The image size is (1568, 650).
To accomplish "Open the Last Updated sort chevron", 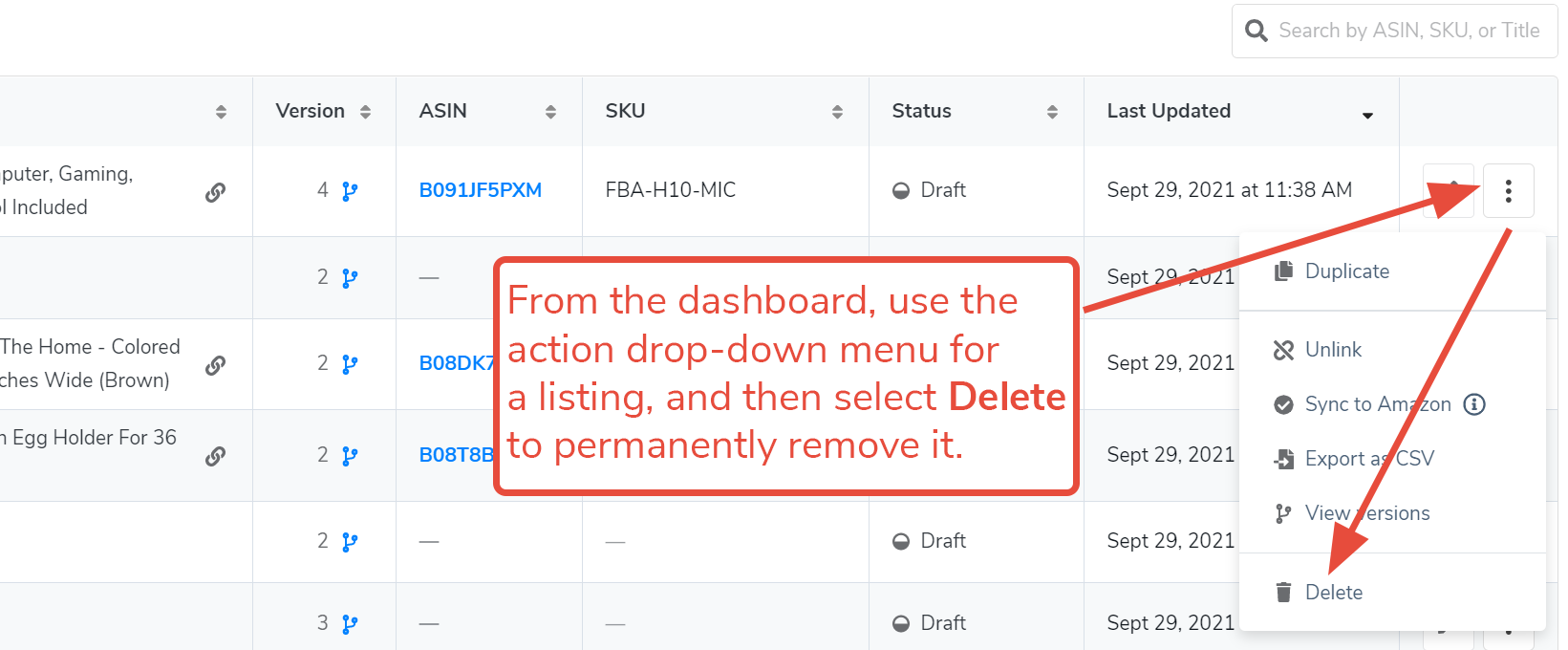I will coord(1368,115).
